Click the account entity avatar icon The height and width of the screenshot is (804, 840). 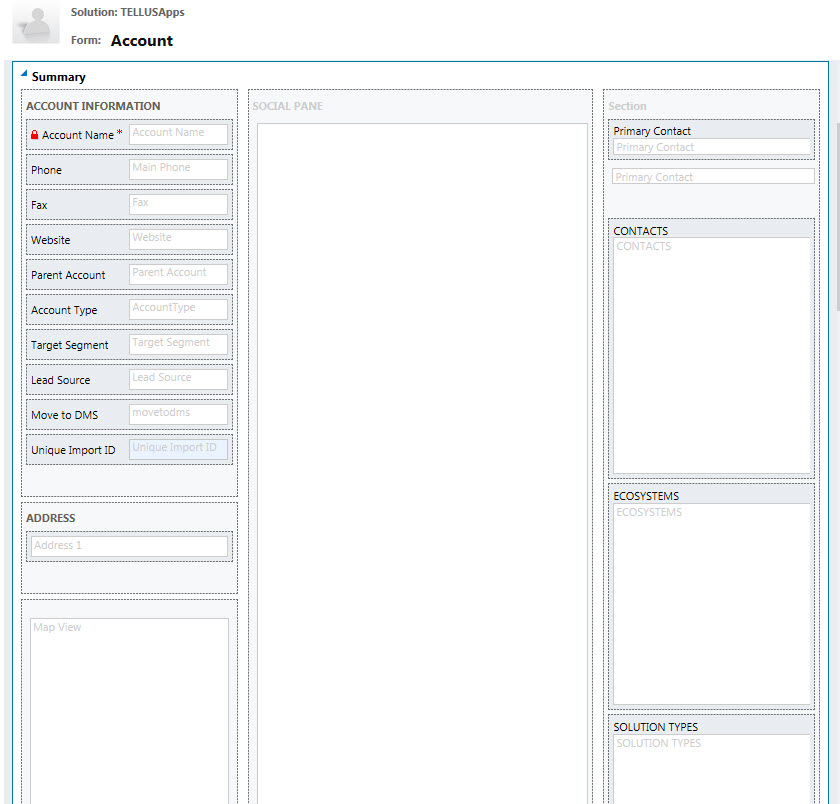tap(36, 24)
